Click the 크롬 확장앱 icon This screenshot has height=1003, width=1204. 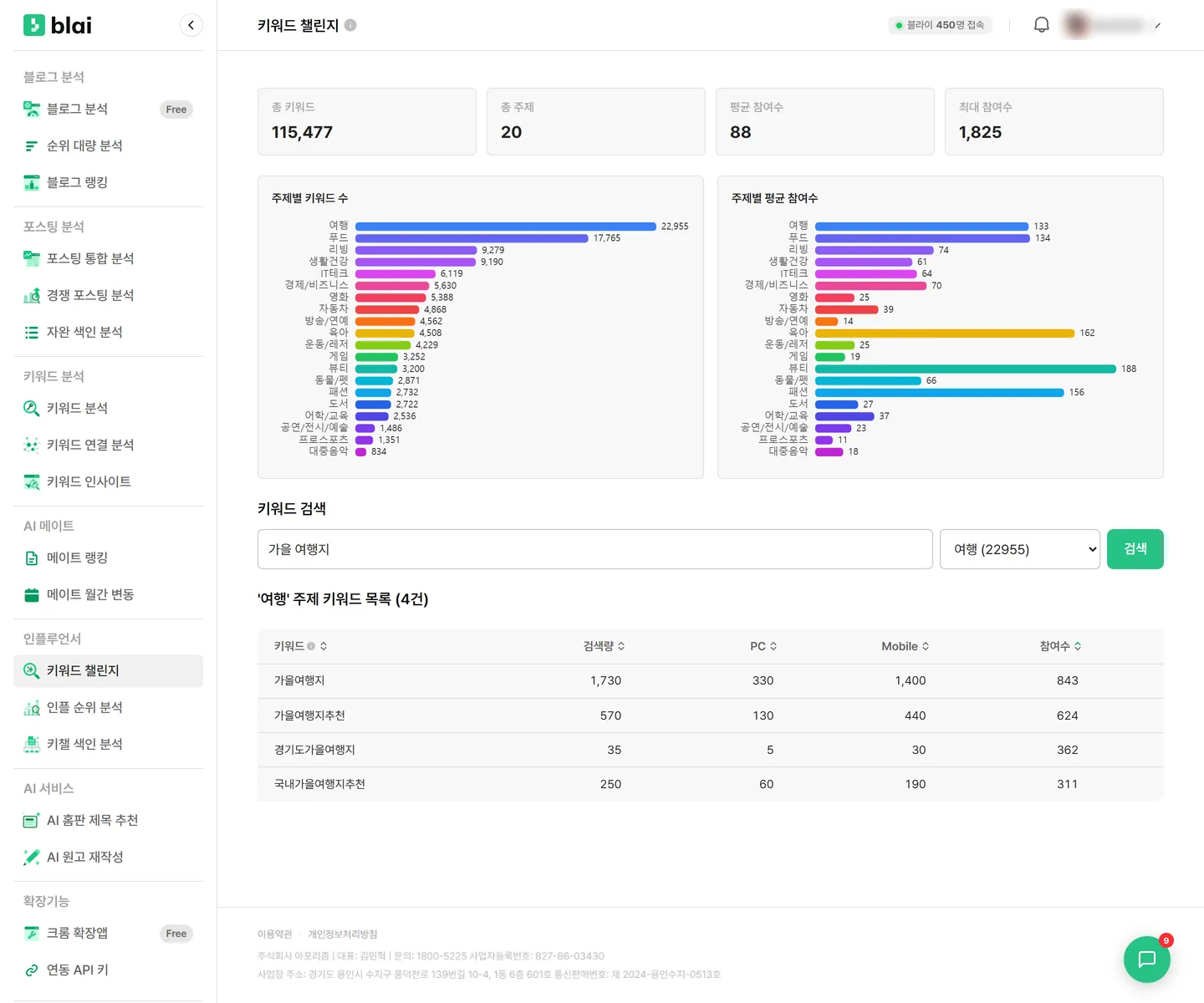pos(32,933)
